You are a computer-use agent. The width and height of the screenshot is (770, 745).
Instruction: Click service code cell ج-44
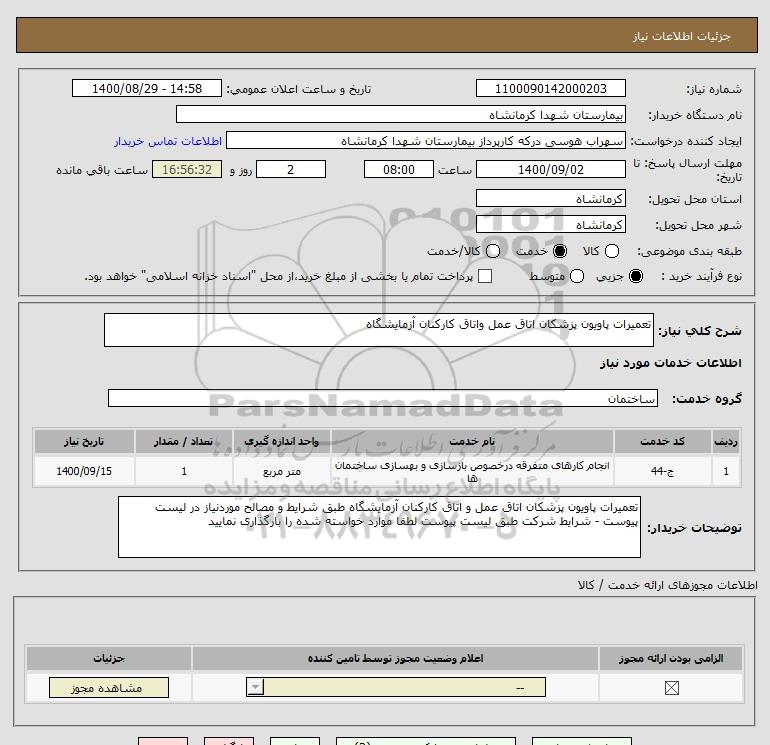tap(662, 471)
